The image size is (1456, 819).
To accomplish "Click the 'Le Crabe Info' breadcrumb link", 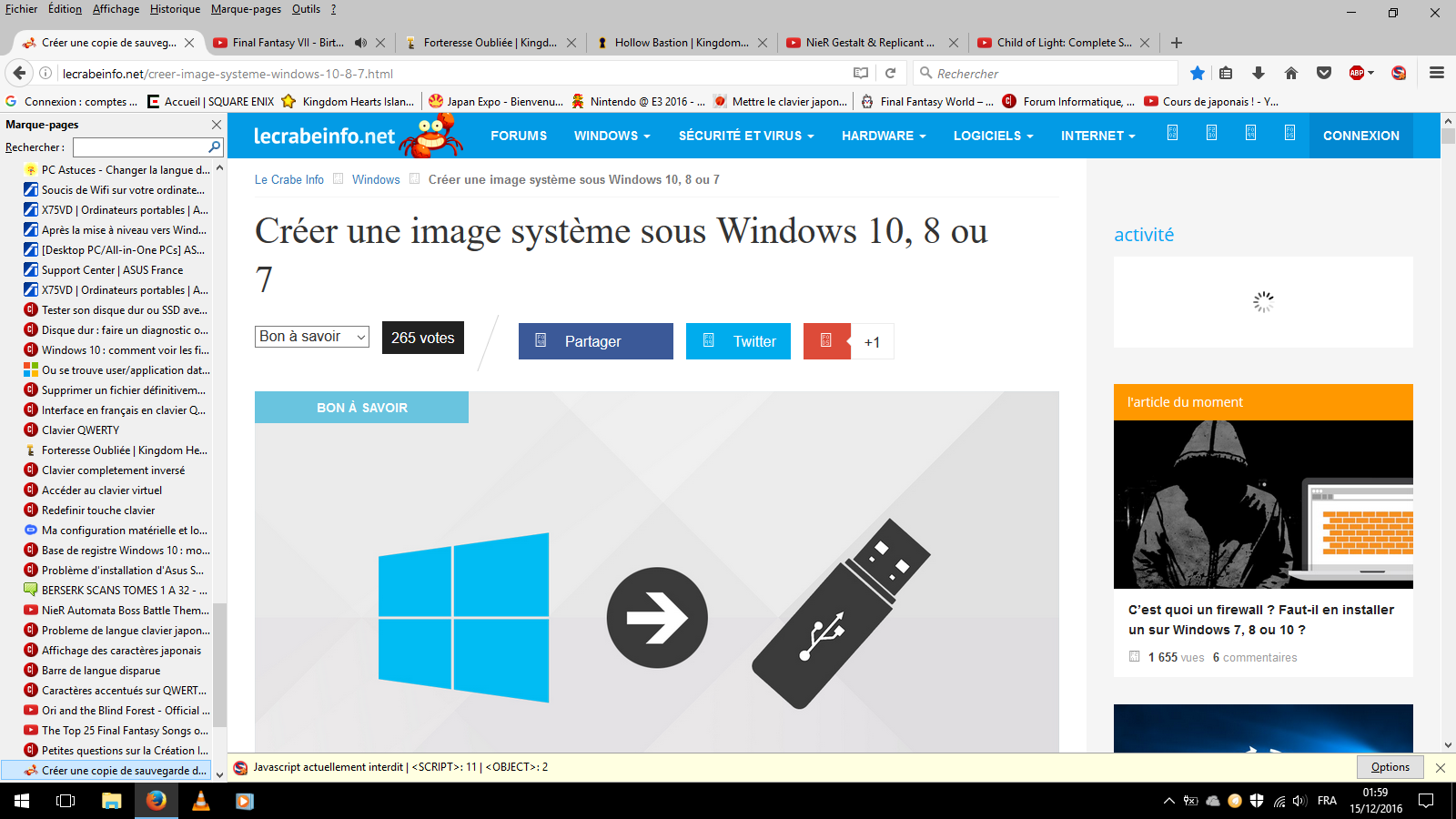I will [x=288, y=179].
